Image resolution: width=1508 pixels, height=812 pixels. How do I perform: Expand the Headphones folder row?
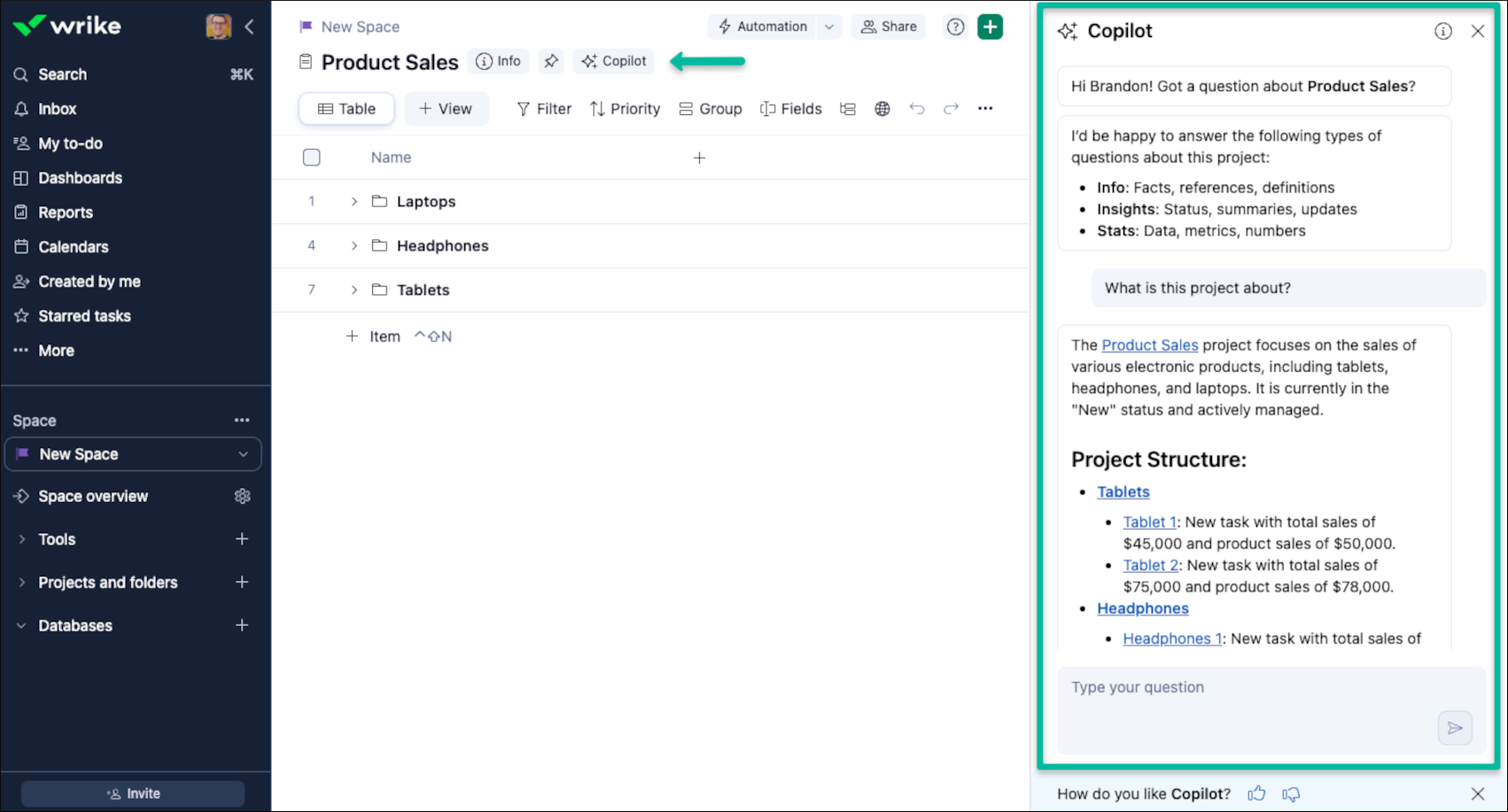click(x=354, y=246)
